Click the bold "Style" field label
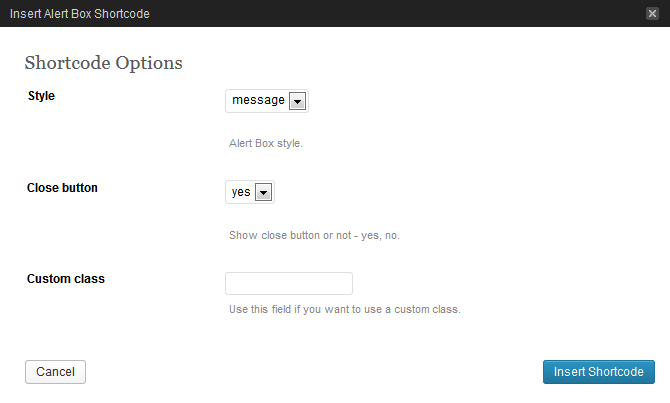Screen dimensions: 670x403 pyautogui.click(x=41, y=96)
